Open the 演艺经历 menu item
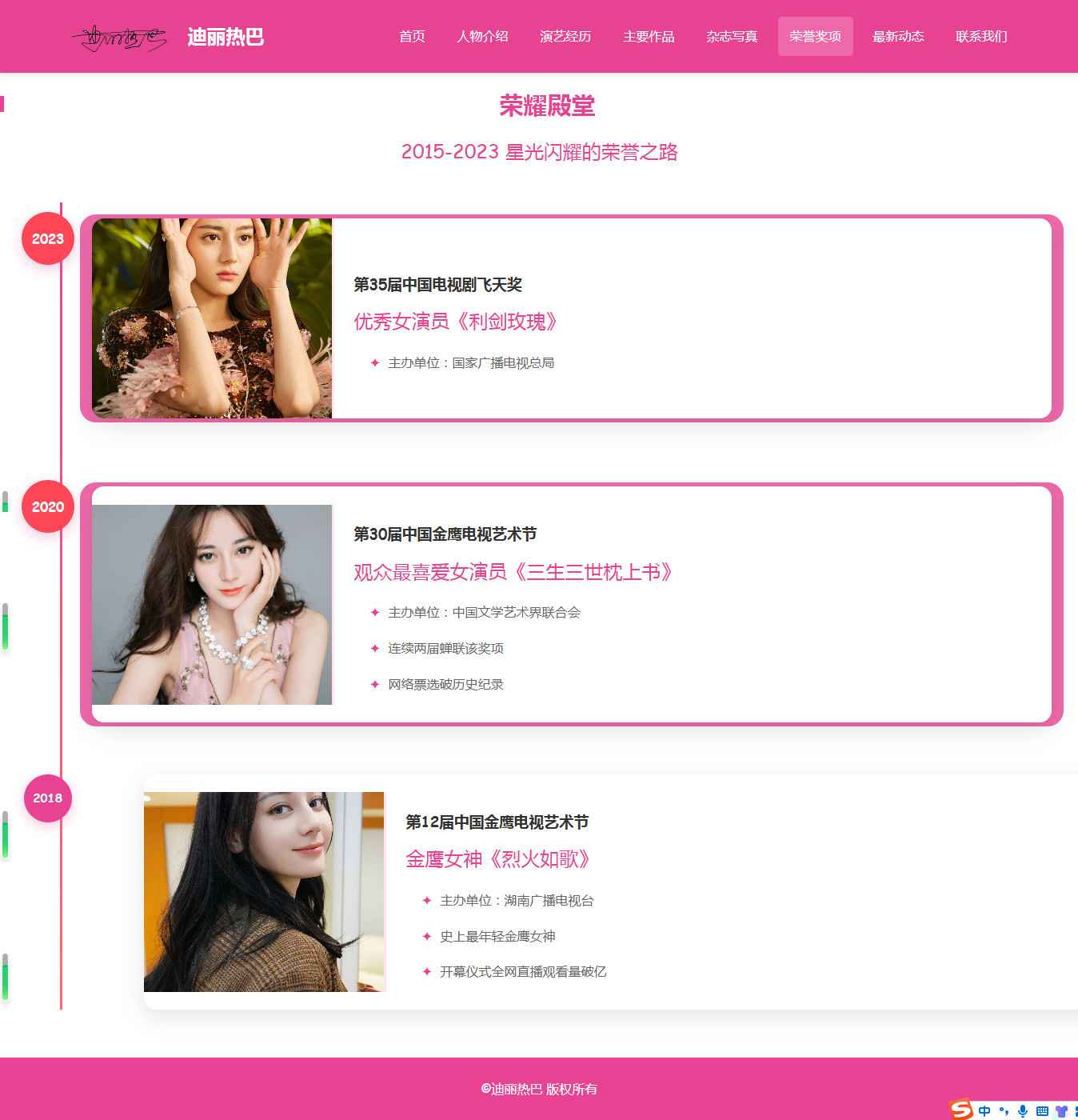1078x1120 pixels. coord(565,36)
